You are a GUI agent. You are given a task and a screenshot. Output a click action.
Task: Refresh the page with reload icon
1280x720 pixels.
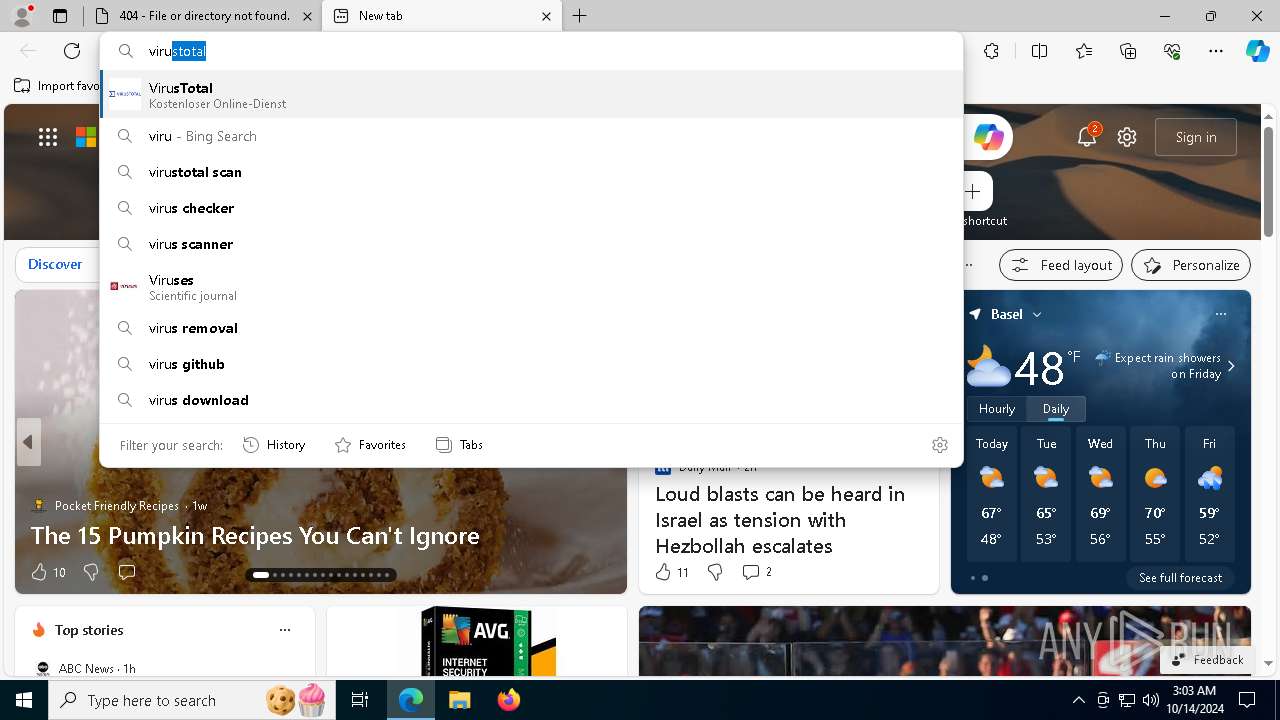(x=72, y=51)
